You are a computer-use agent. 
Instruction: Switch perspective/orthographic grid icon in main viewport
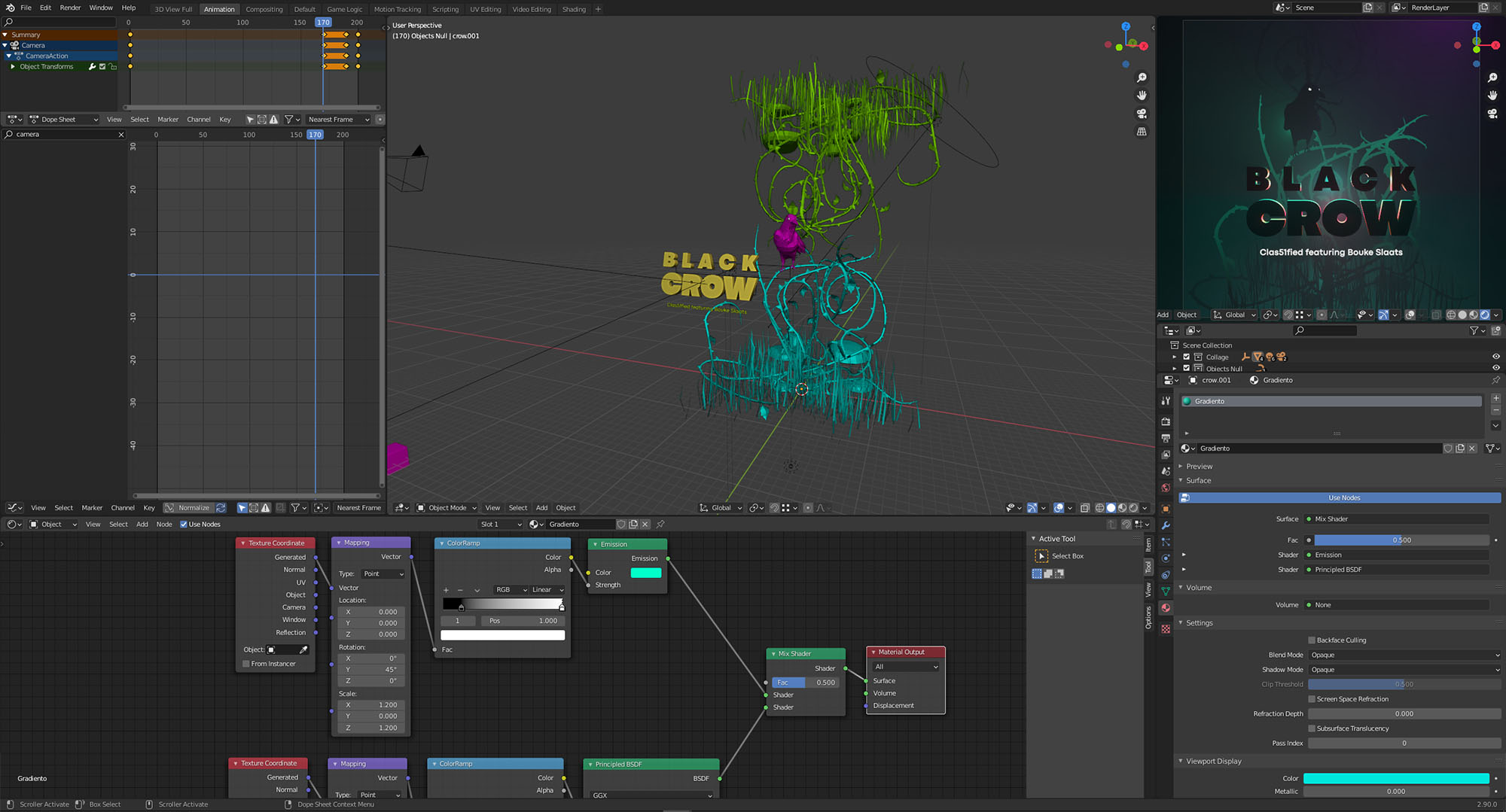(1142, 132)
